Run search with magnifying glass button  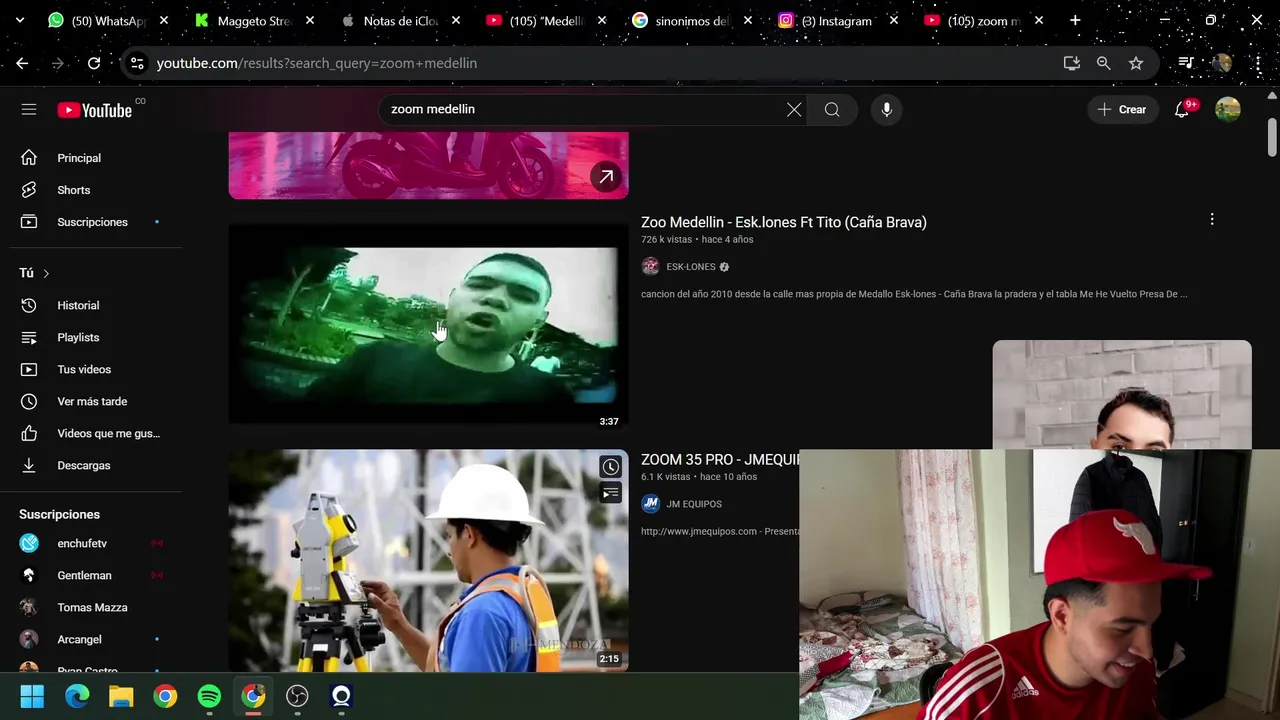[832, 109]
